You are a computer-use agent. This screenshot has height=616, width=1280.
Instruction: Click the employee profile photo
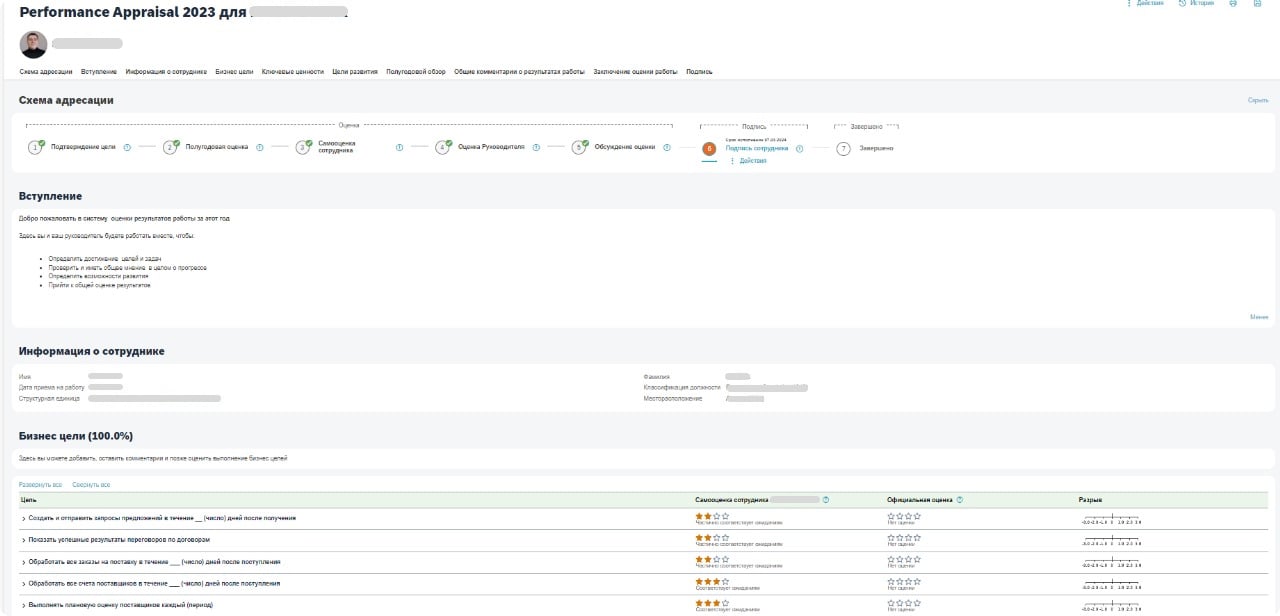click(x=33, y=45)
